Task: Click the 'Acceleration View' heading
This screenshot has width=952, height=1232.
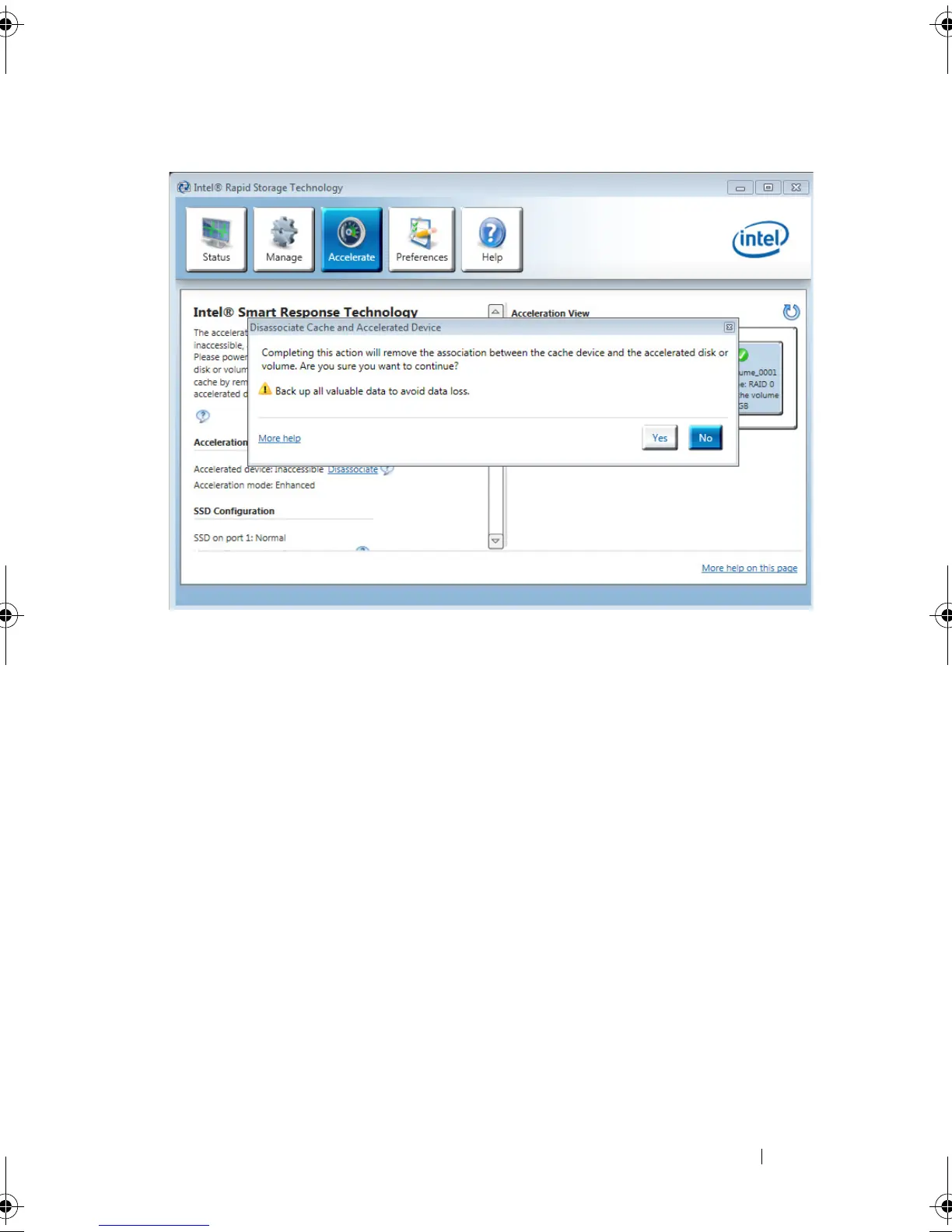Action: (x=550, y=313)
